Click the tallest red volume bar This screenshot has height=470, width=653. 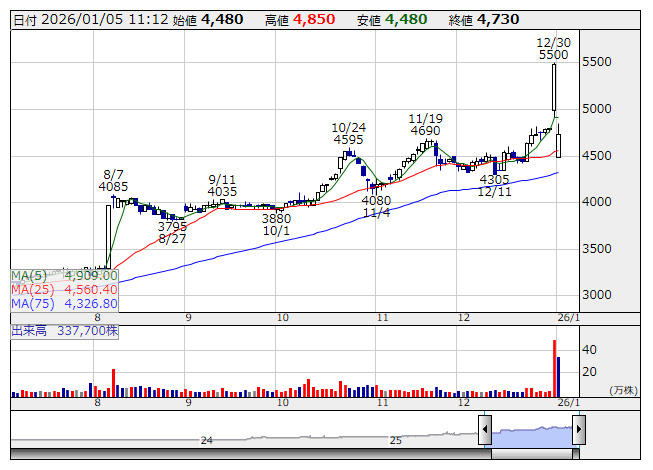(x=554, y=368)
